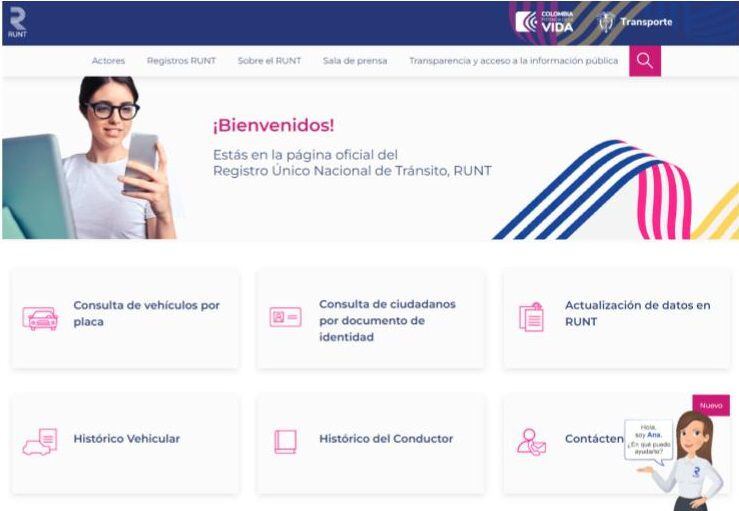Click the book icon for driver history

pos(285,442)
